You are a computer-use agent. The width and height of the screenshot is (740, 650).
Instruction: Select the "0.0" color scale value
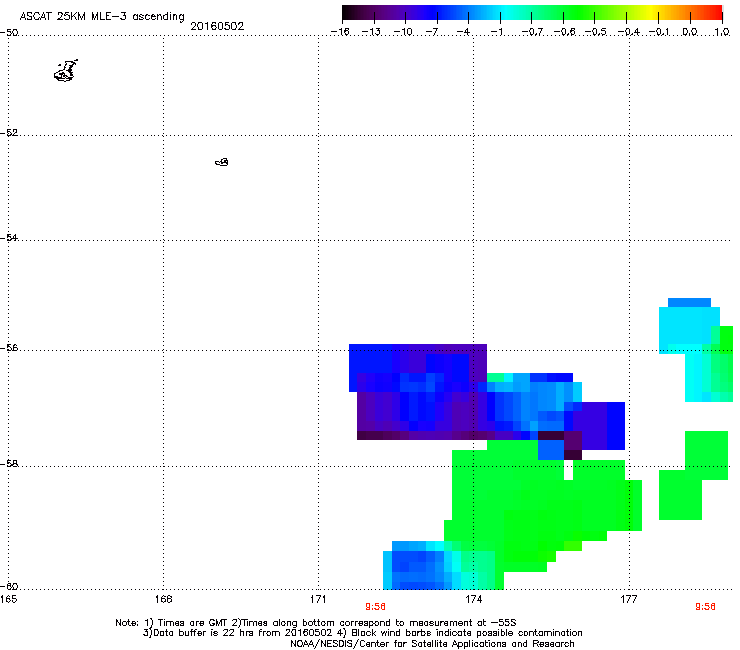tap(690, 32)
